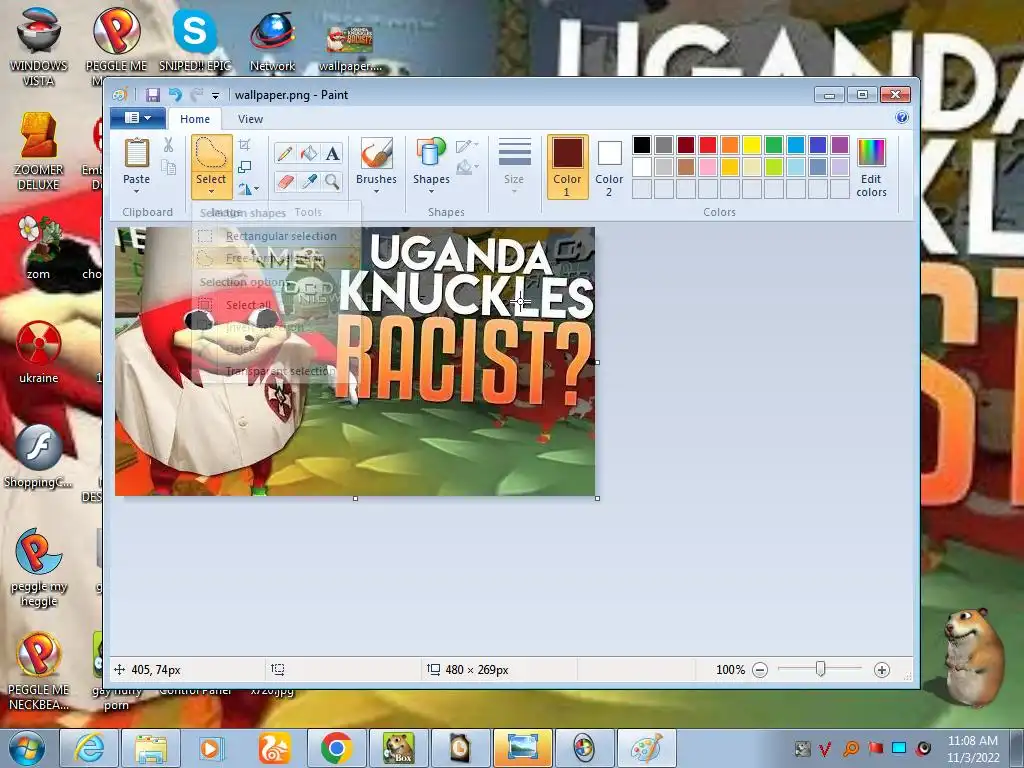Pick the yellow color swatch
This screenshot has height=768, width=1024.
(752, 145)
